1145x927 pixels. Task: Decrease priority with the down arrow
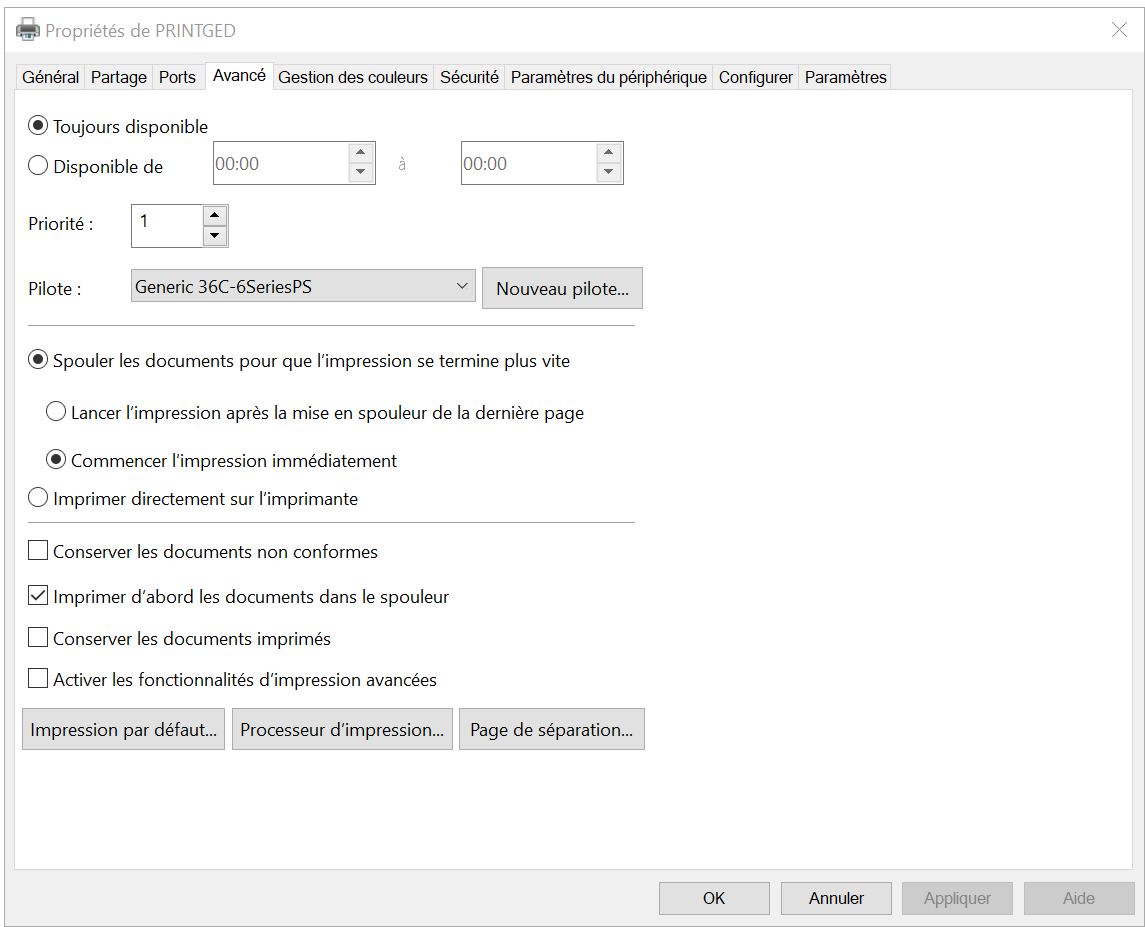click(215, 236)
